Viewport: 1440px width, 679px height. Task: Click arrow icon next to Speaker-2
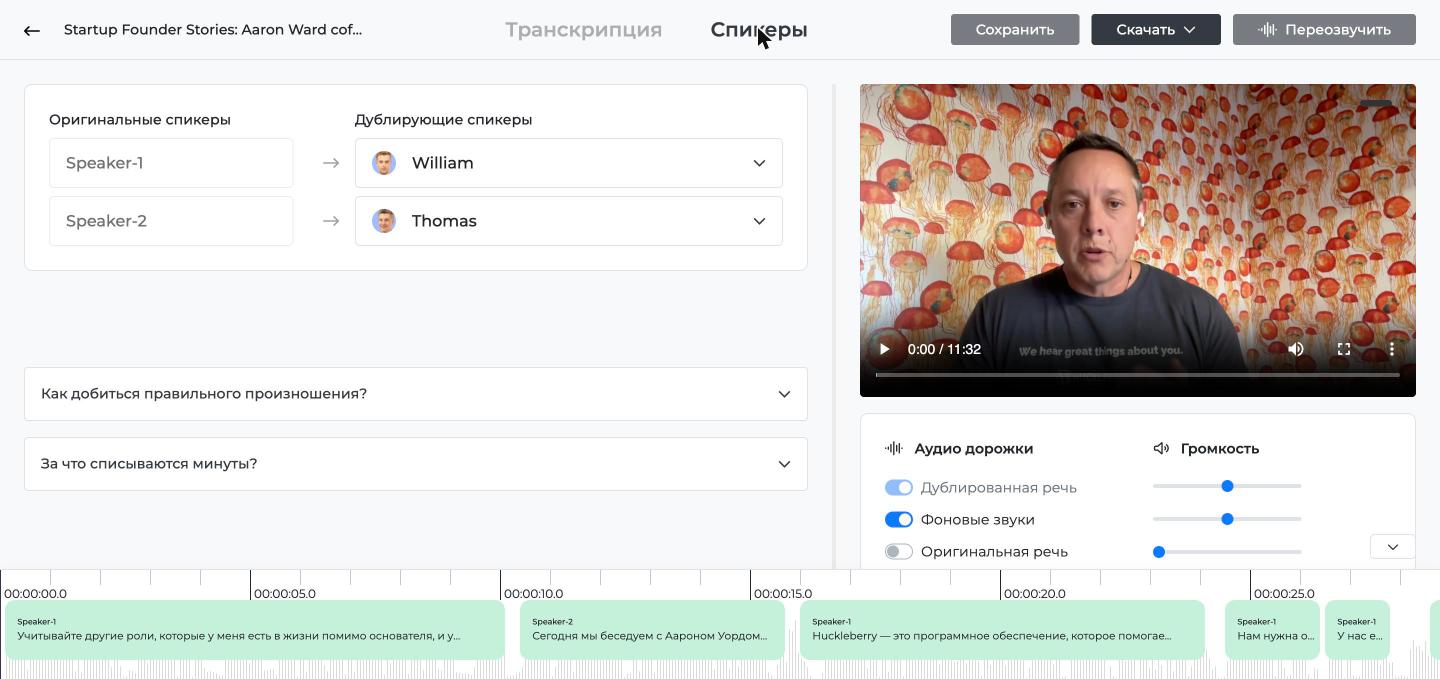pos(331,221)
